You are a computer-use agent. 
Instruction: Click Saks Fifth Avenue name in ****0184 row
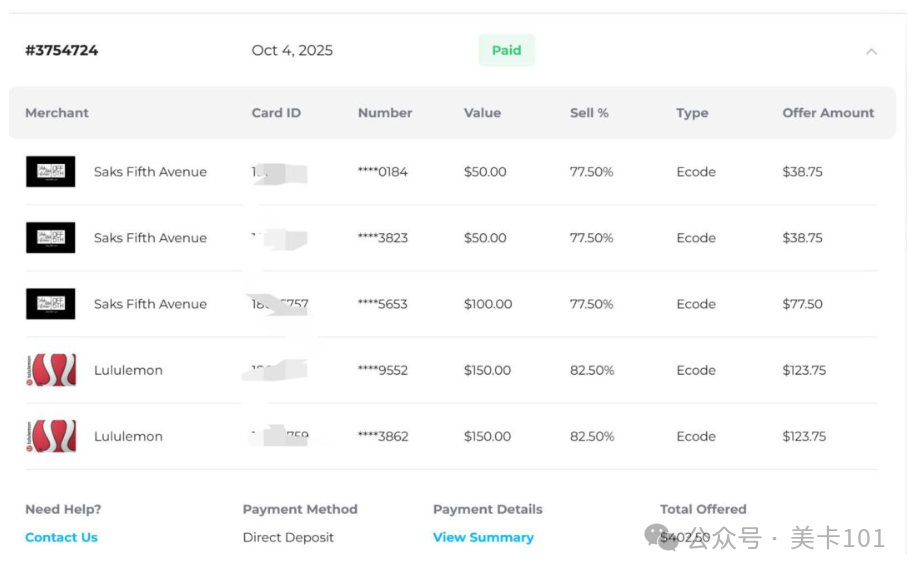(x=150, y=172)
